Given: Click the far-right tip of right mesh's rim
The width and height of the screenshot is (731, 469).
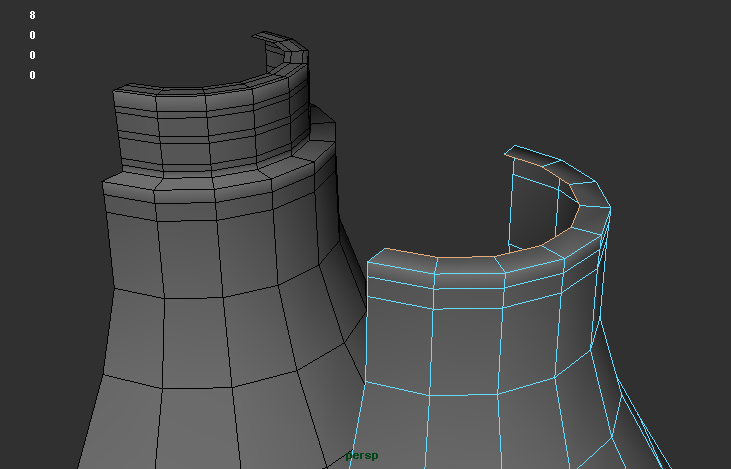Looking at the screenshot, I should tap(609, 209).
